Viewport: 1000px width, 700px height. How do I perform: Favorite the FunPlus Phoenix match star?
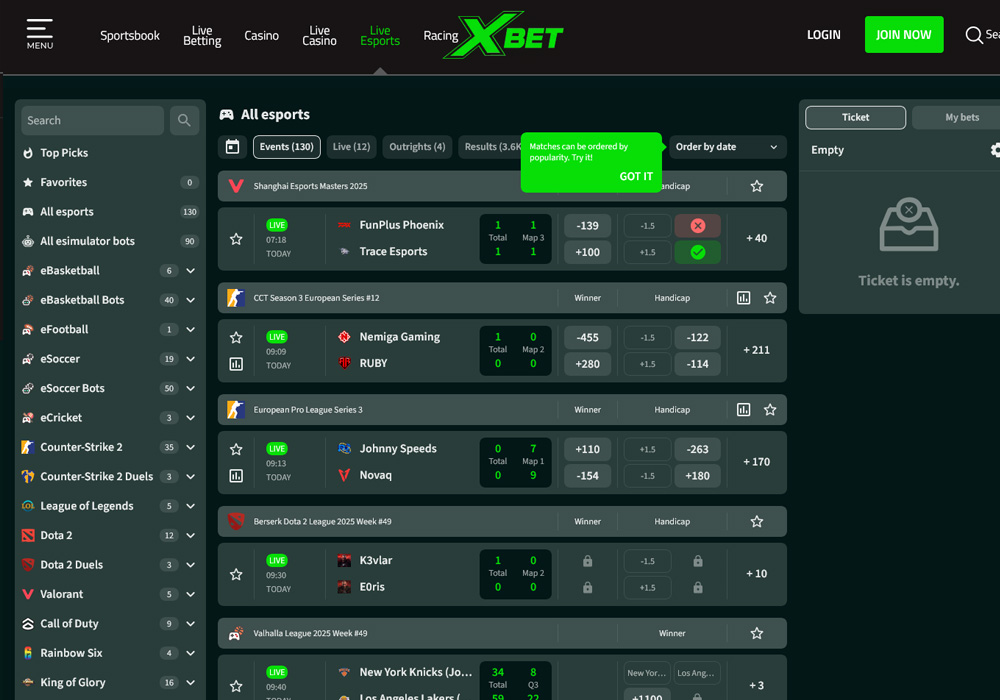[236, 239]
